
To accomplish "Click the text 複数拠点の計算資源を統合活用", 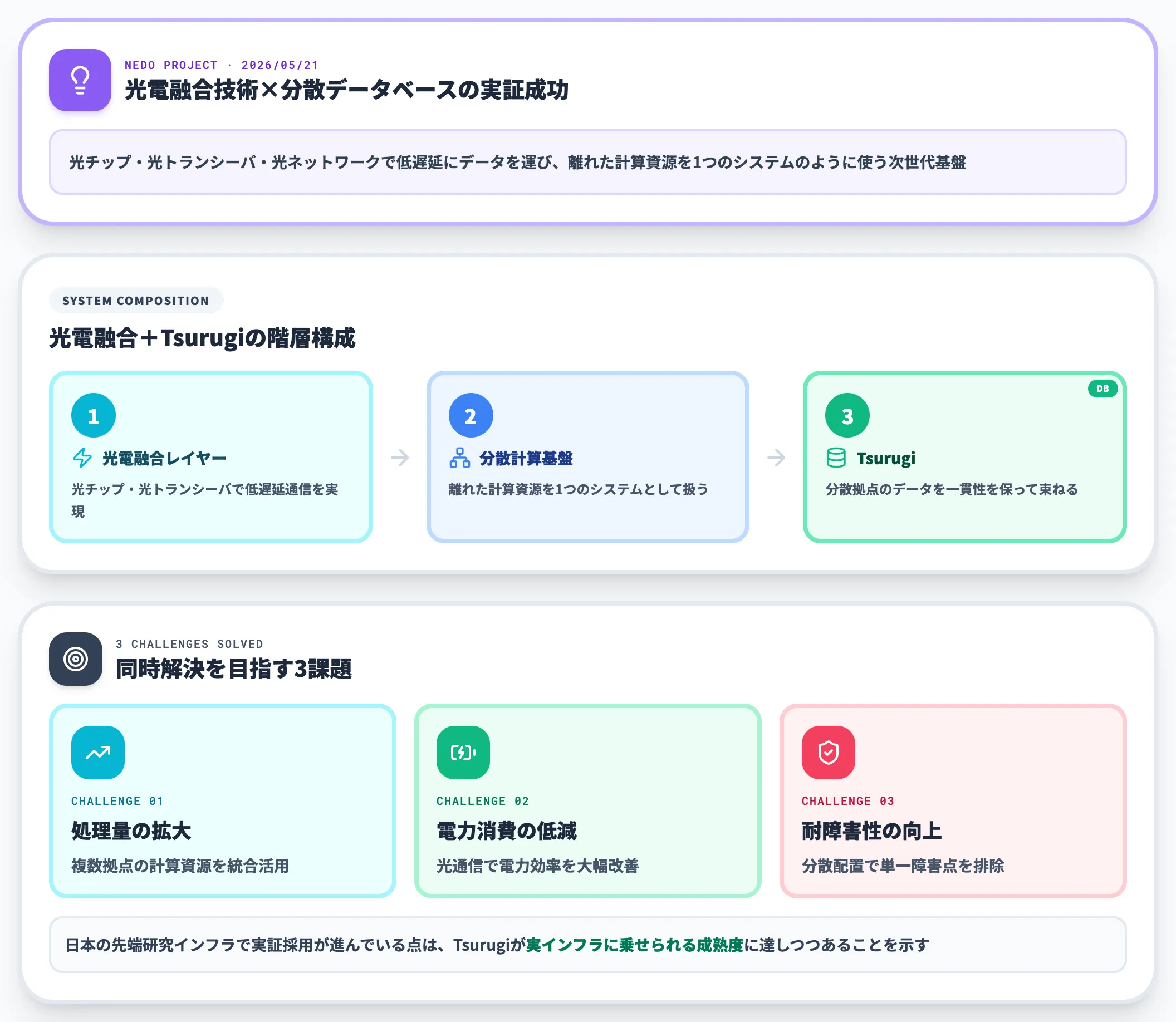I will pos(180,866).
